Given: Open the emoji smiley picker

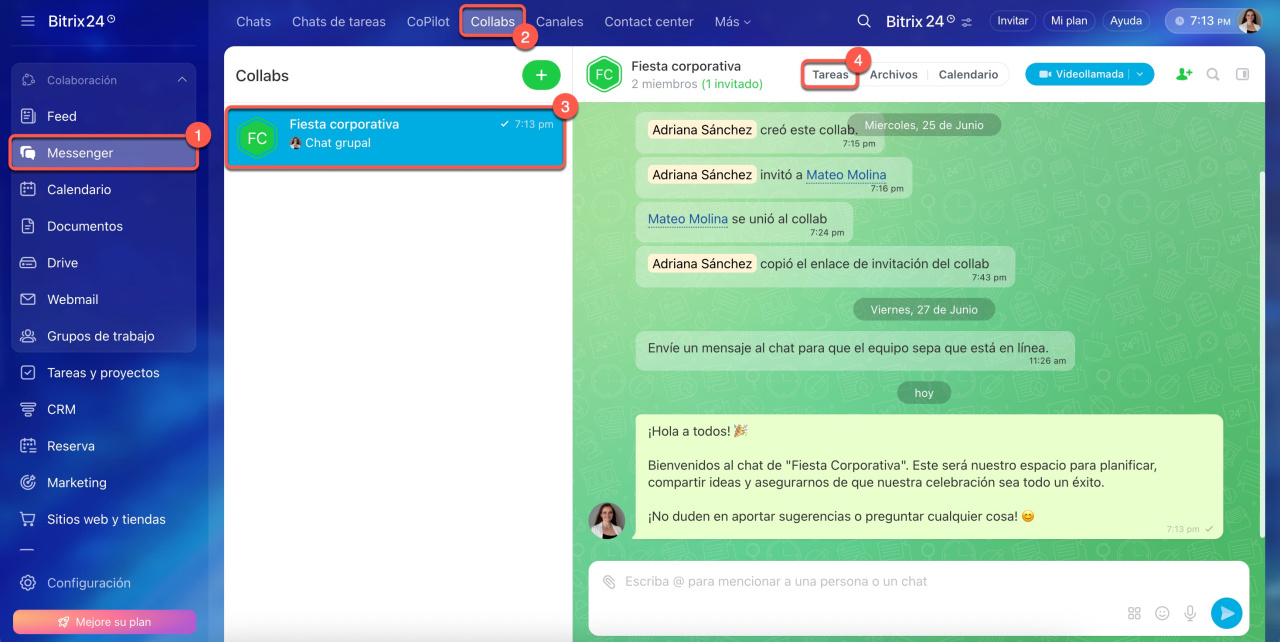Looking at the screenshot, I should (x=1162, y=613).
